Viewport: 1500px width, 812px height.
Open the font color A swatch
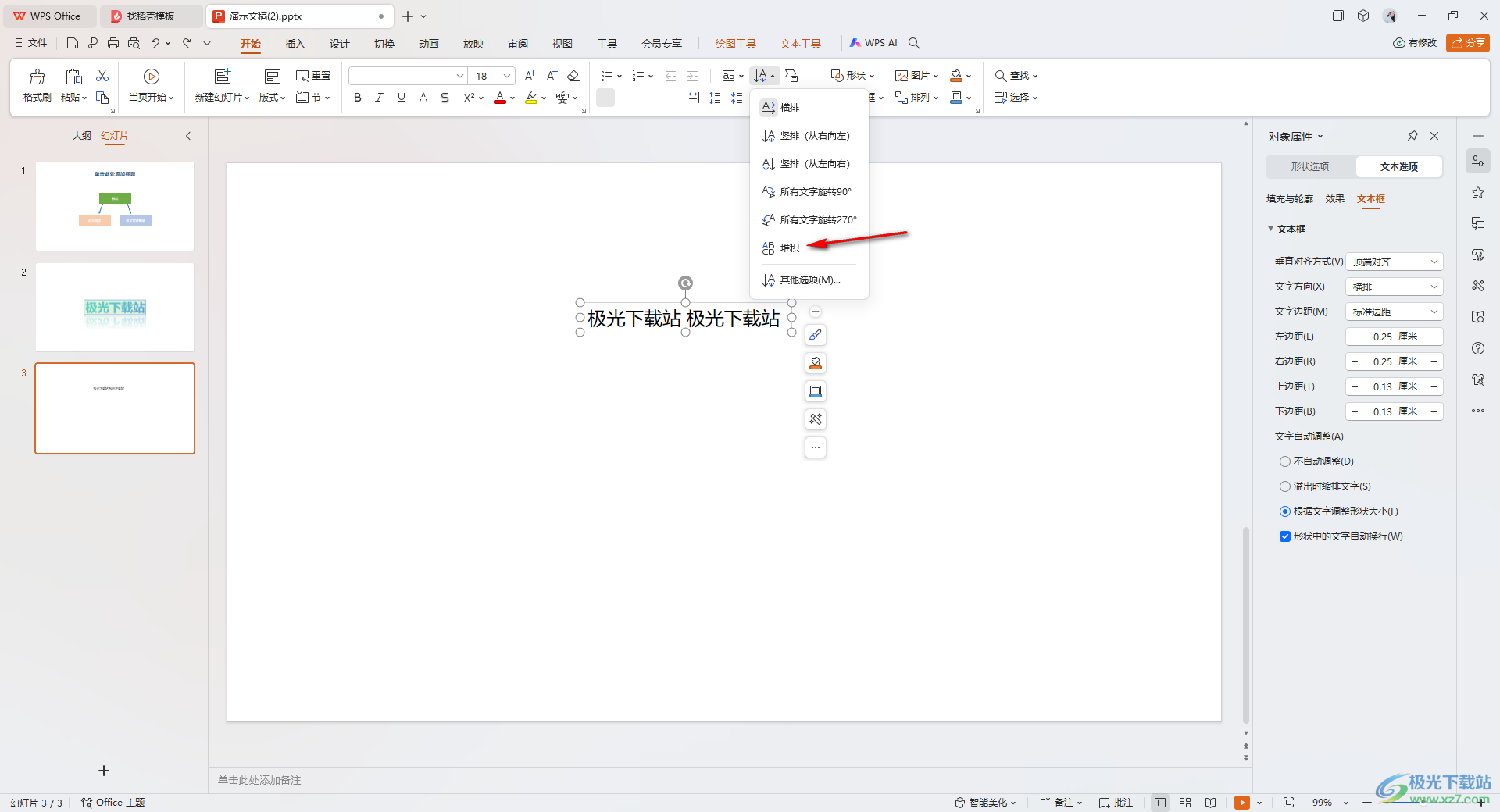[500, 98]
